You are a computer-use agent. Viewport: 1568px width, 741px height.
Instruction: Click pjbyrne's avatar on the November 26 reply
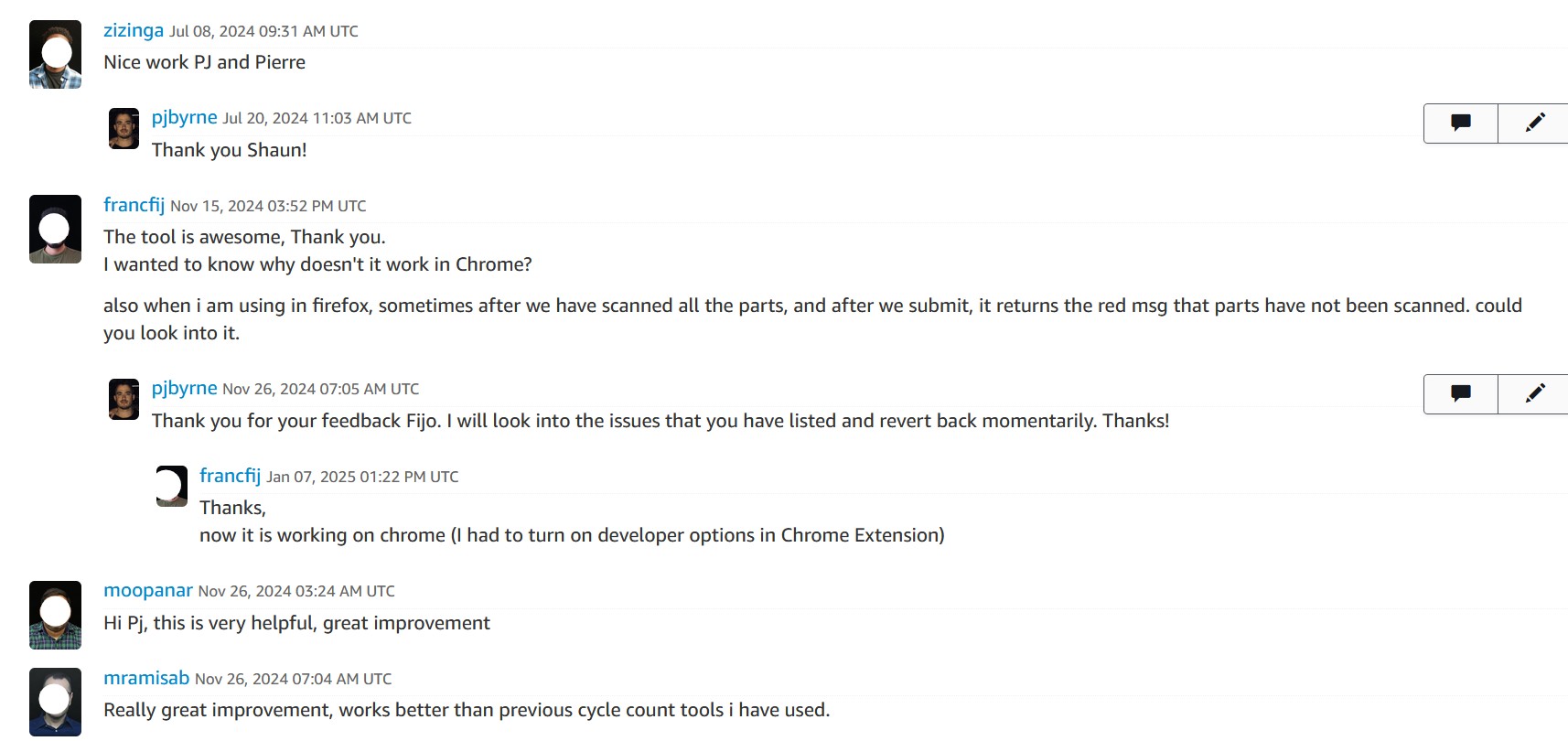123,398
